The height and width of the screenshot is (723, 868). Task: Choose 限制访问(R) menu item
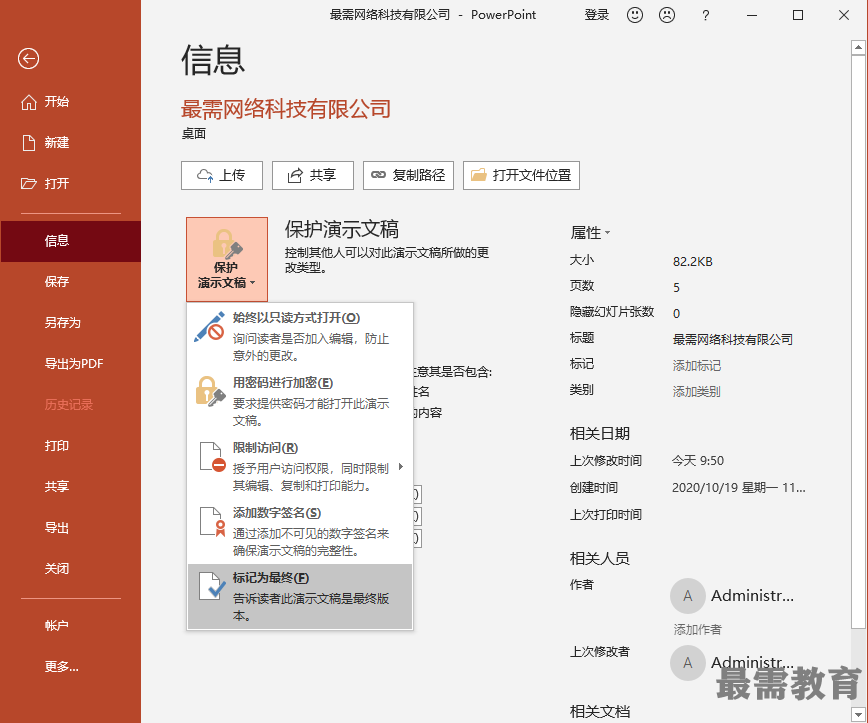tap(299, 466)
